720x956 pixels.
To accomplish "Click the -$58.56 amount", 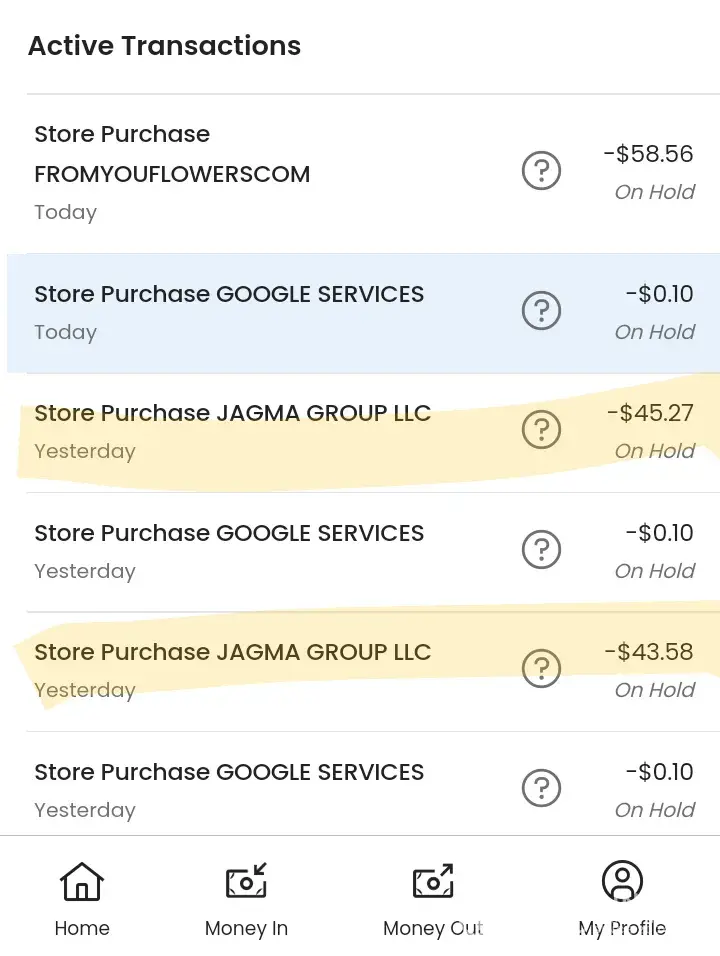I will [x=648, y=154].
